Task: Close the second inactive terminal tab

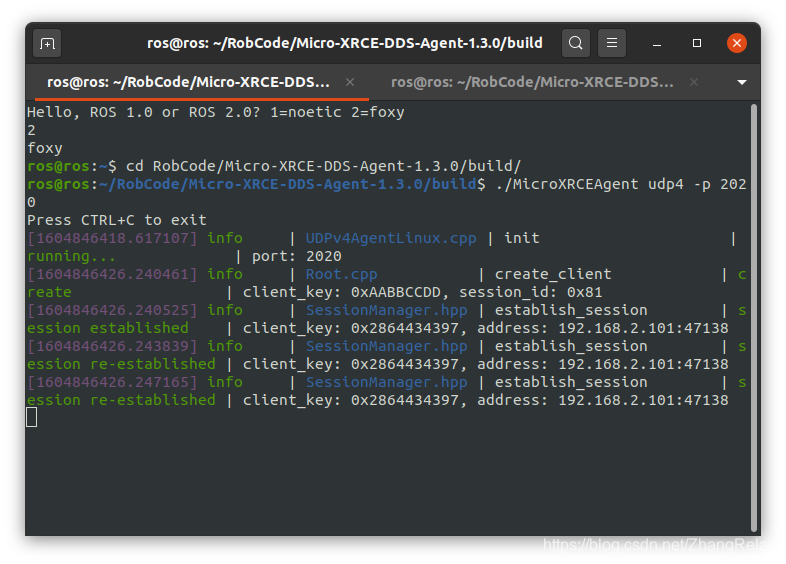Action: [x=694, y=82]
